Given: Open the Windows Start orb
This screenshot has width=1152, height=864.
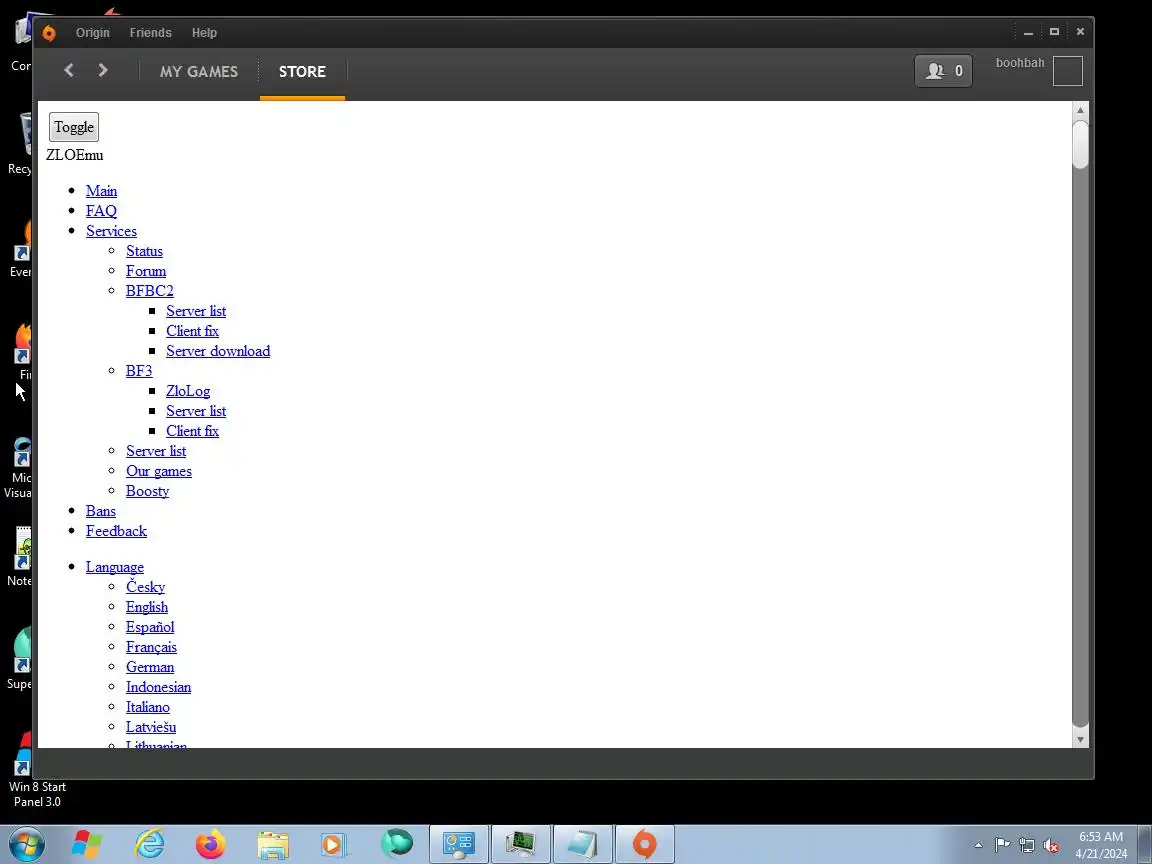Looking at the screenshot, I should (x=27, y=844).
